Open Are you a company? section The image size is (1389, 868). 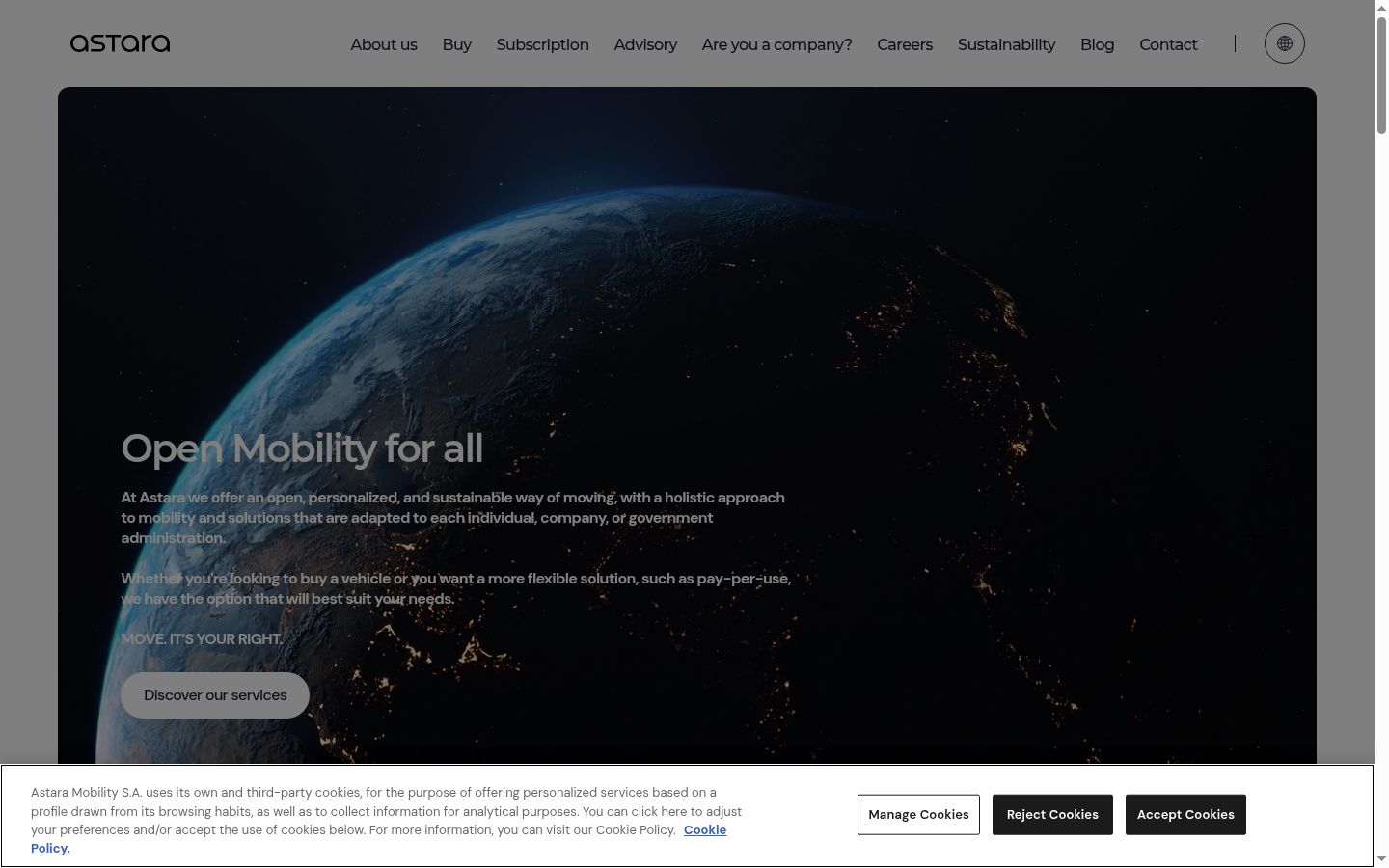(x=776, y=44)
